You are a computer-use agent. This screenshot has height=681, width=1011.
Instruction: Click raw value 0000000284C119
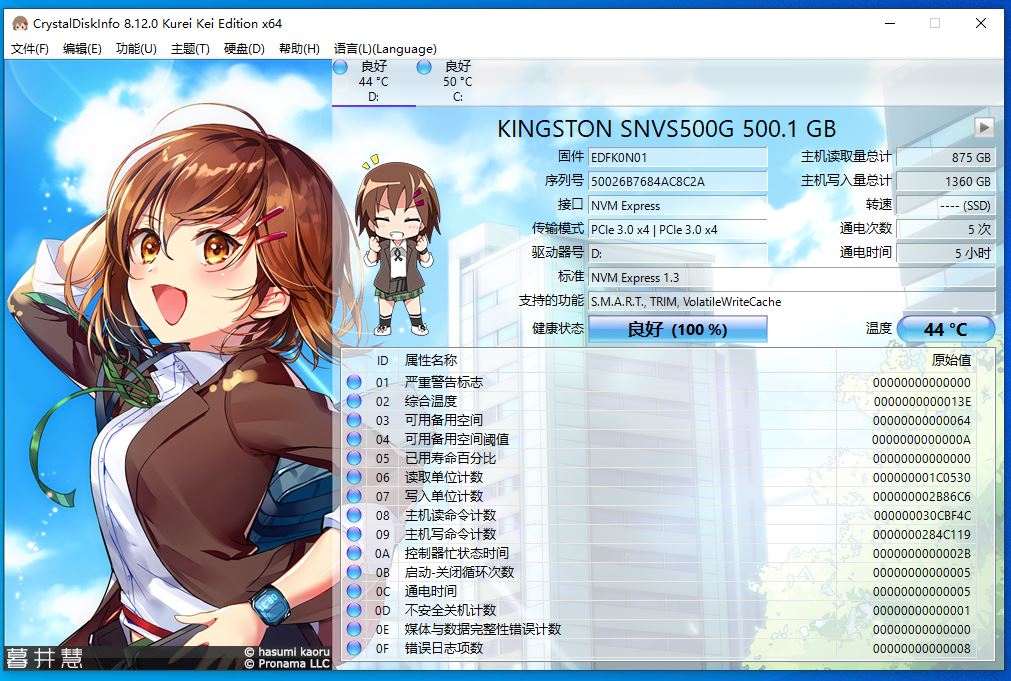coord(922,534)
